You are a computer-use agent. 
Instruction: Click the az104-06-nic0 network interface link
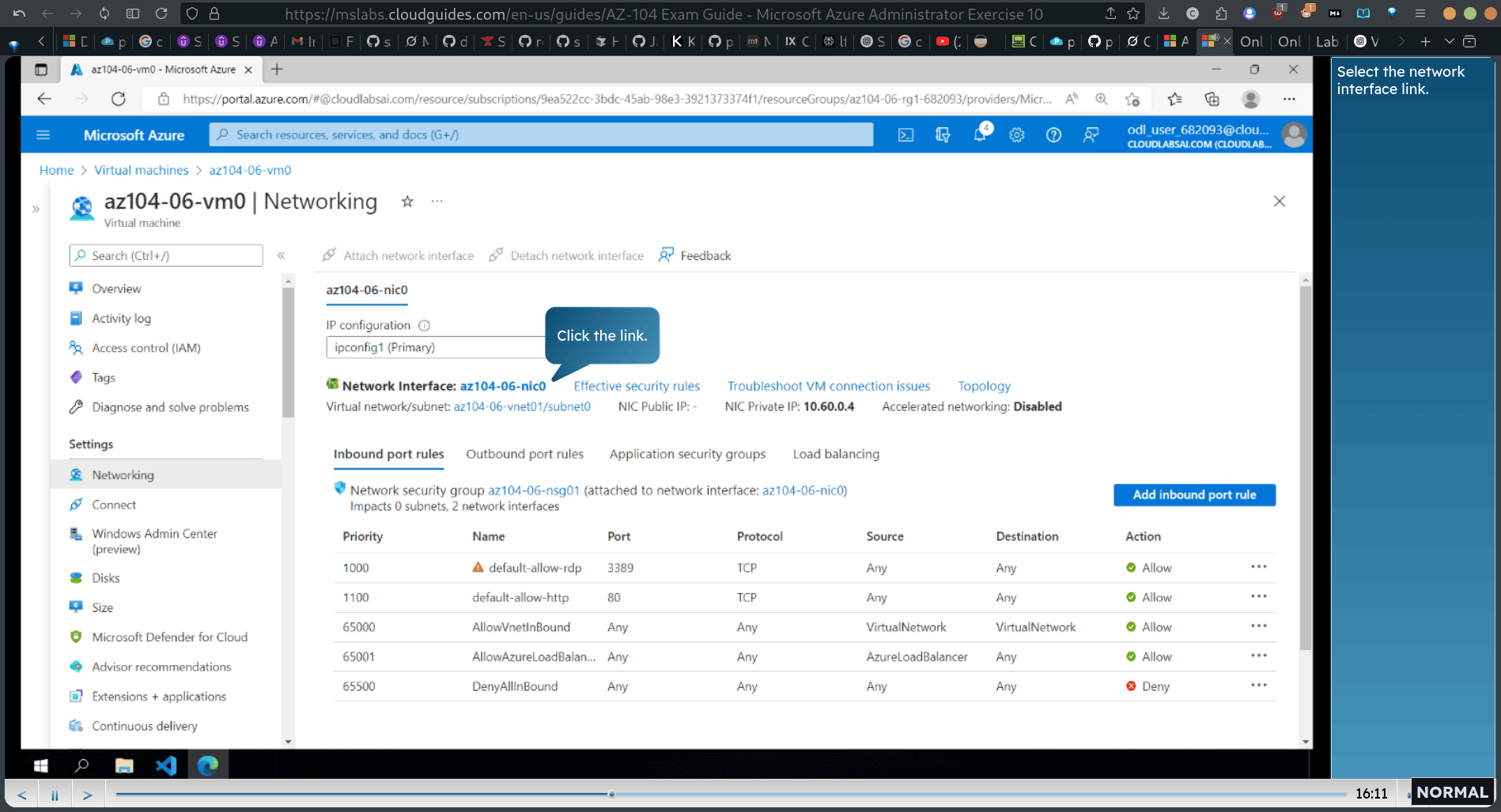pos(503,387)
